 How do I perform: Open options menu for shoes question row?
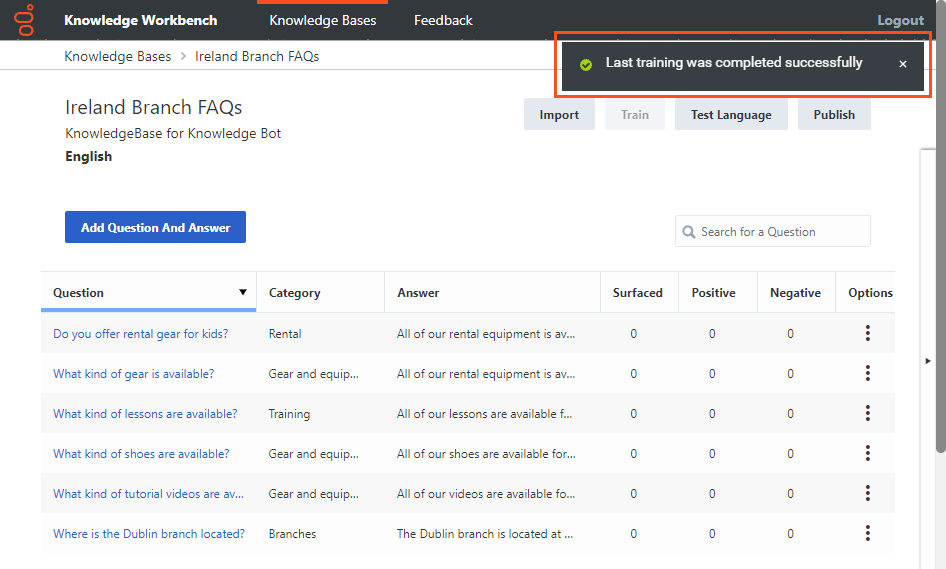[868, 453]
